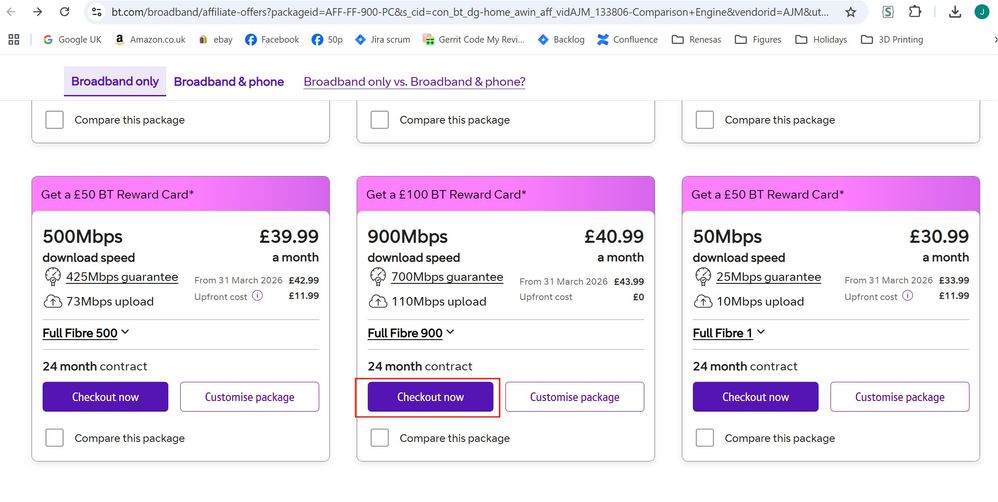
Task: Expand the Full Fibre 1 details
Action: point(729,333)
